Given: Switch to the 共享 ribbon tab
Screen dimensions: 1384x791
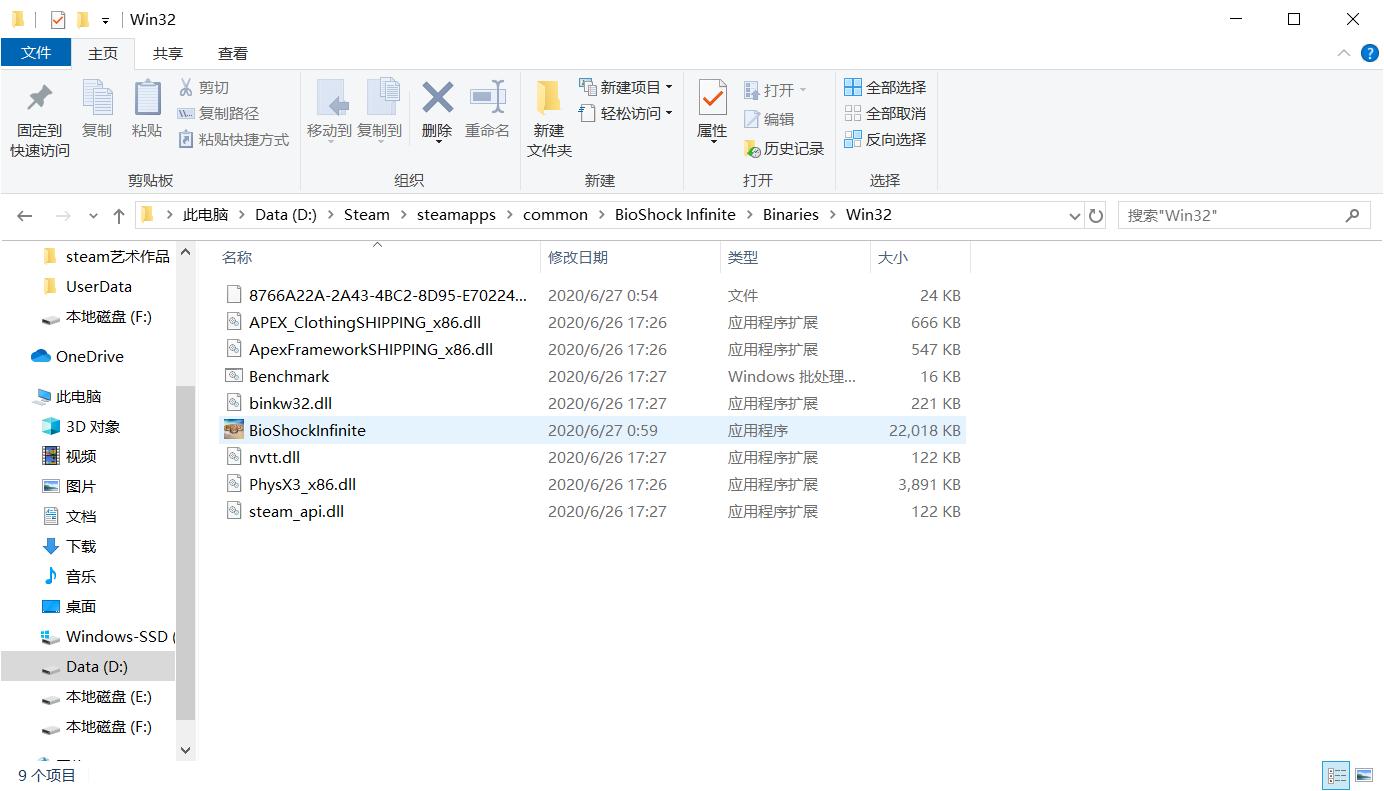Looking at the screenshot, I should 168,53.
